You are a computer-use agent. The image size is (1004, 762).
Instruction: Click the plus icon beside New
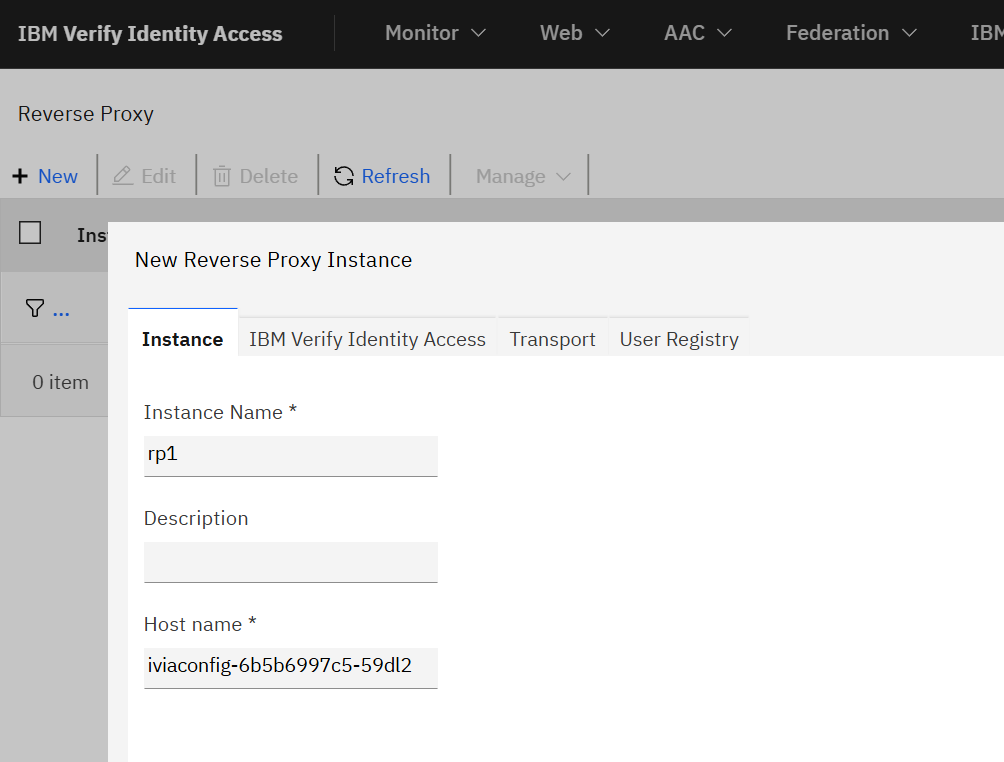point(20,176)
